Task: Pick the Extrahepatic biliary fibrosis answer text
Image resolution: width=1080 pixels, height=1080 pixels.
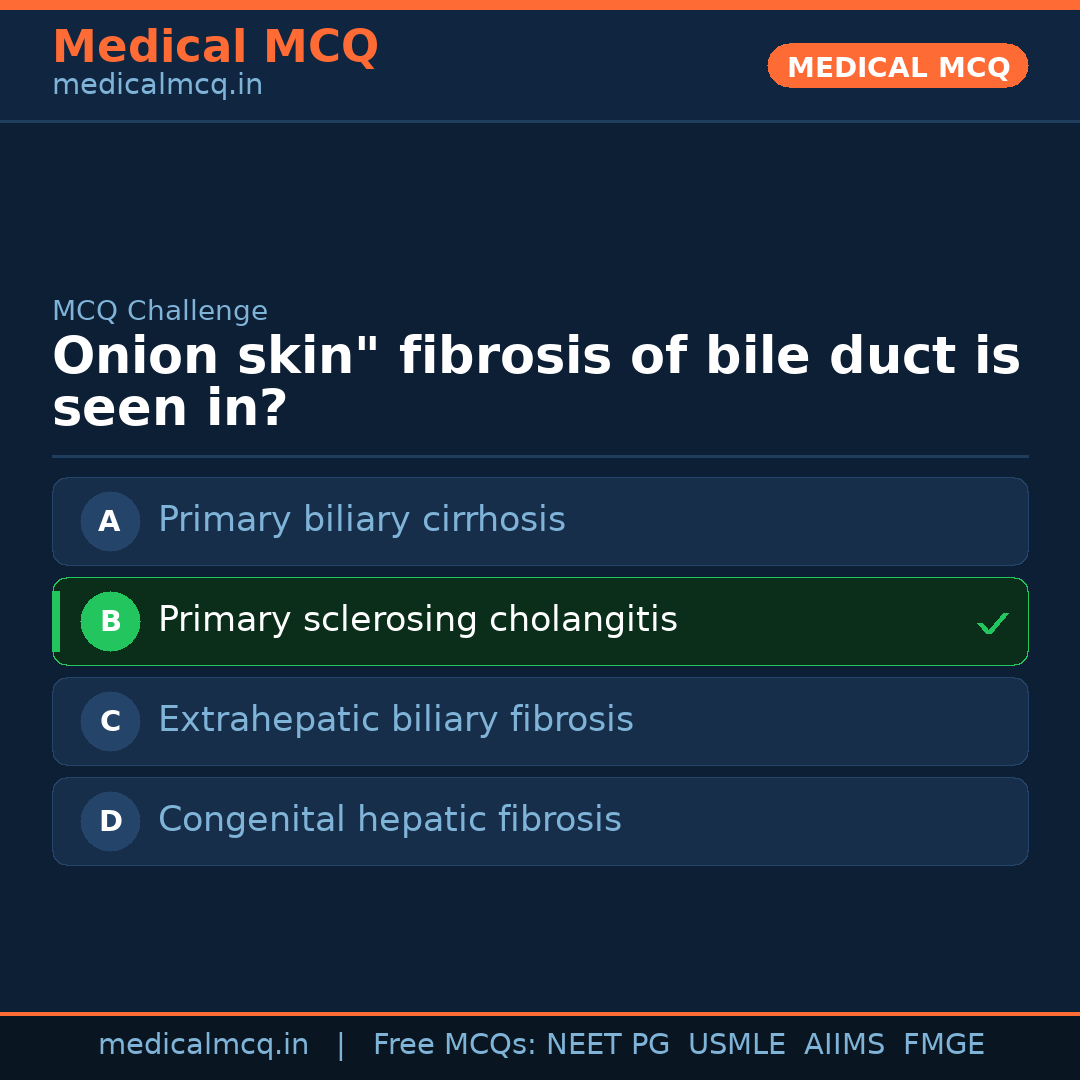Action: (396, 720)
